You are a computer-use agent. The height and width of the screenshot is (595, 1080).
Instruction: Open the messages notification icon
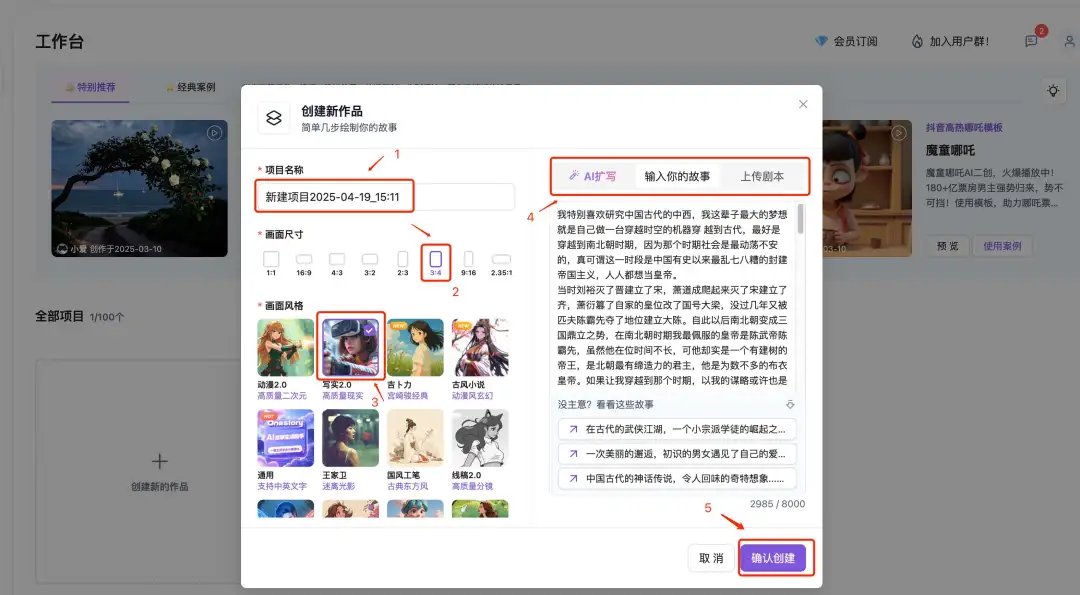point(1031,41)
